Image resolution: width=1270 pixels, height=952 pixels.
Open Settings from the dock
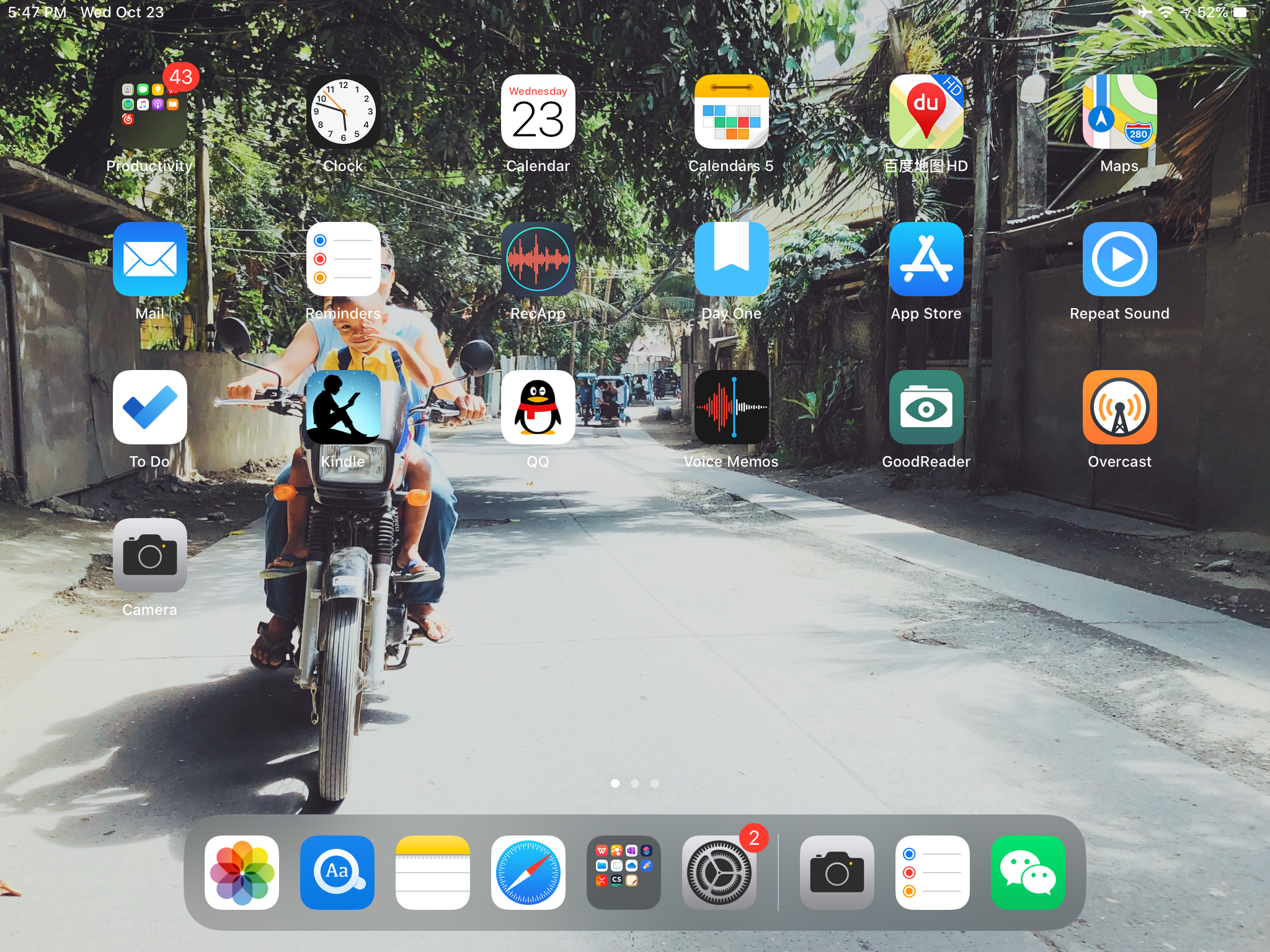(719, 872)
